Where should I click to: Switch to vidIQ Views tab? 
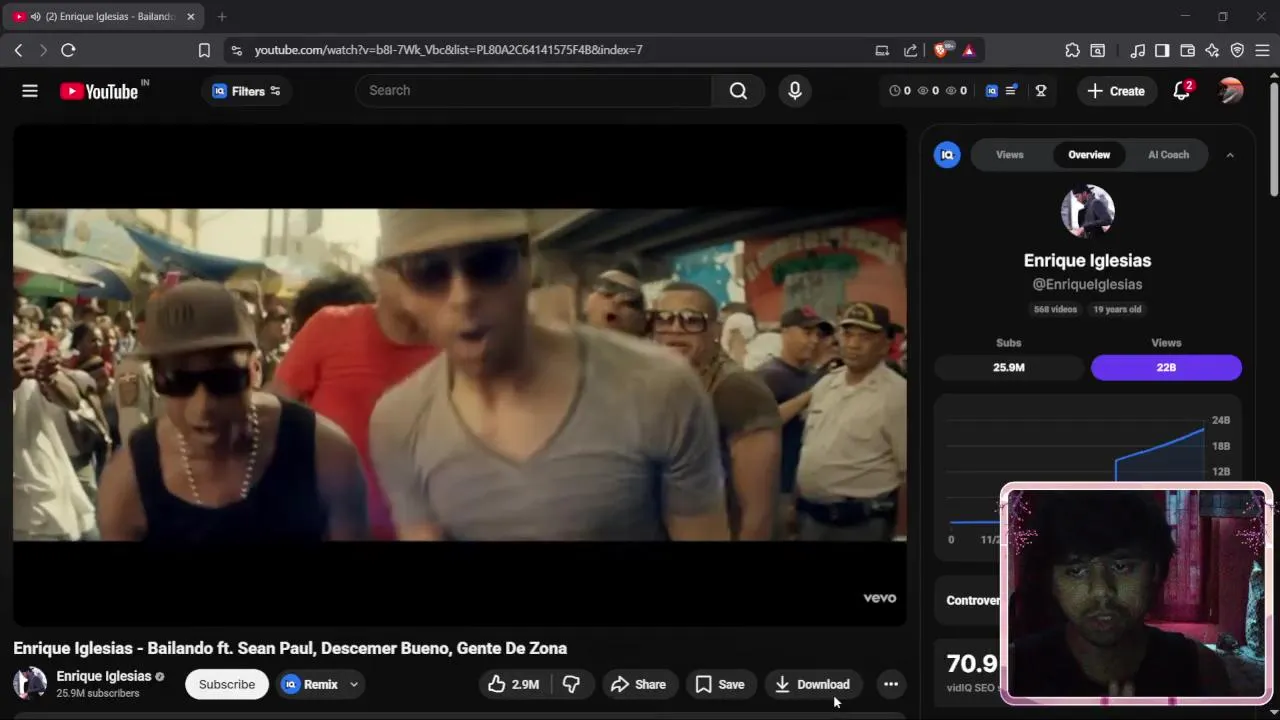[1010, 155]
